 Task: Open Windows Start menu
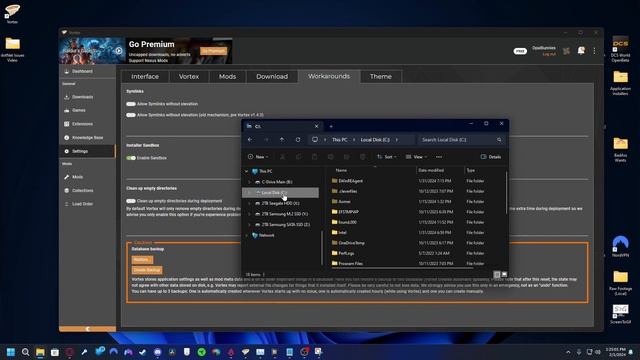click(x=11, y=352)
